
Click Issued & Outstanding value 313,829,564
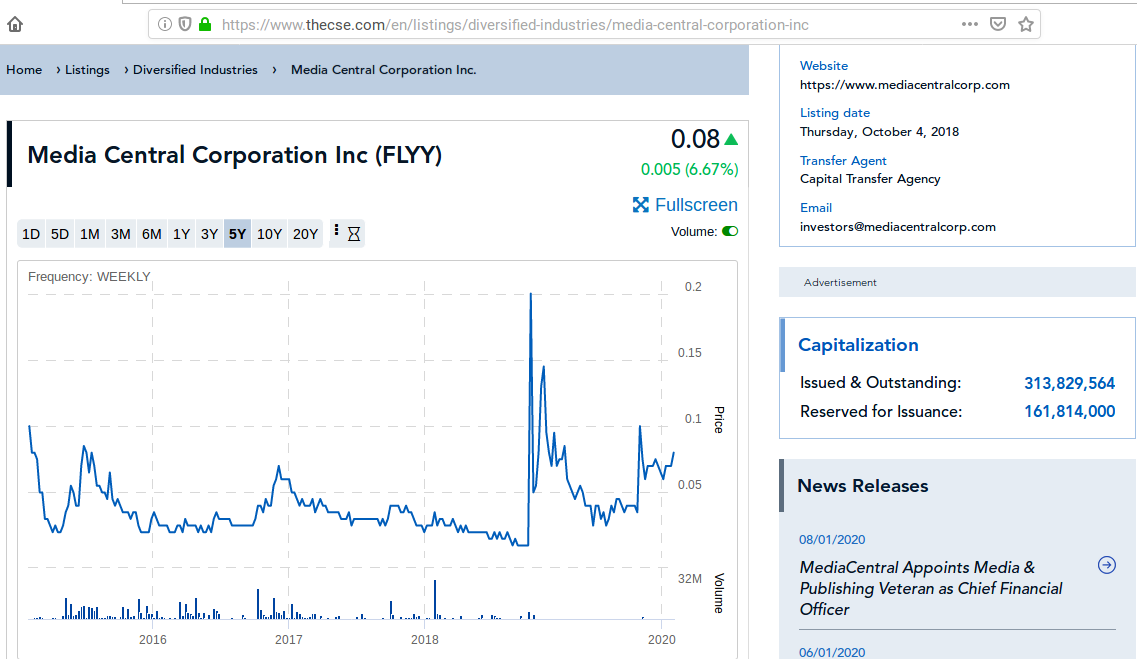tap(1069, 384)
